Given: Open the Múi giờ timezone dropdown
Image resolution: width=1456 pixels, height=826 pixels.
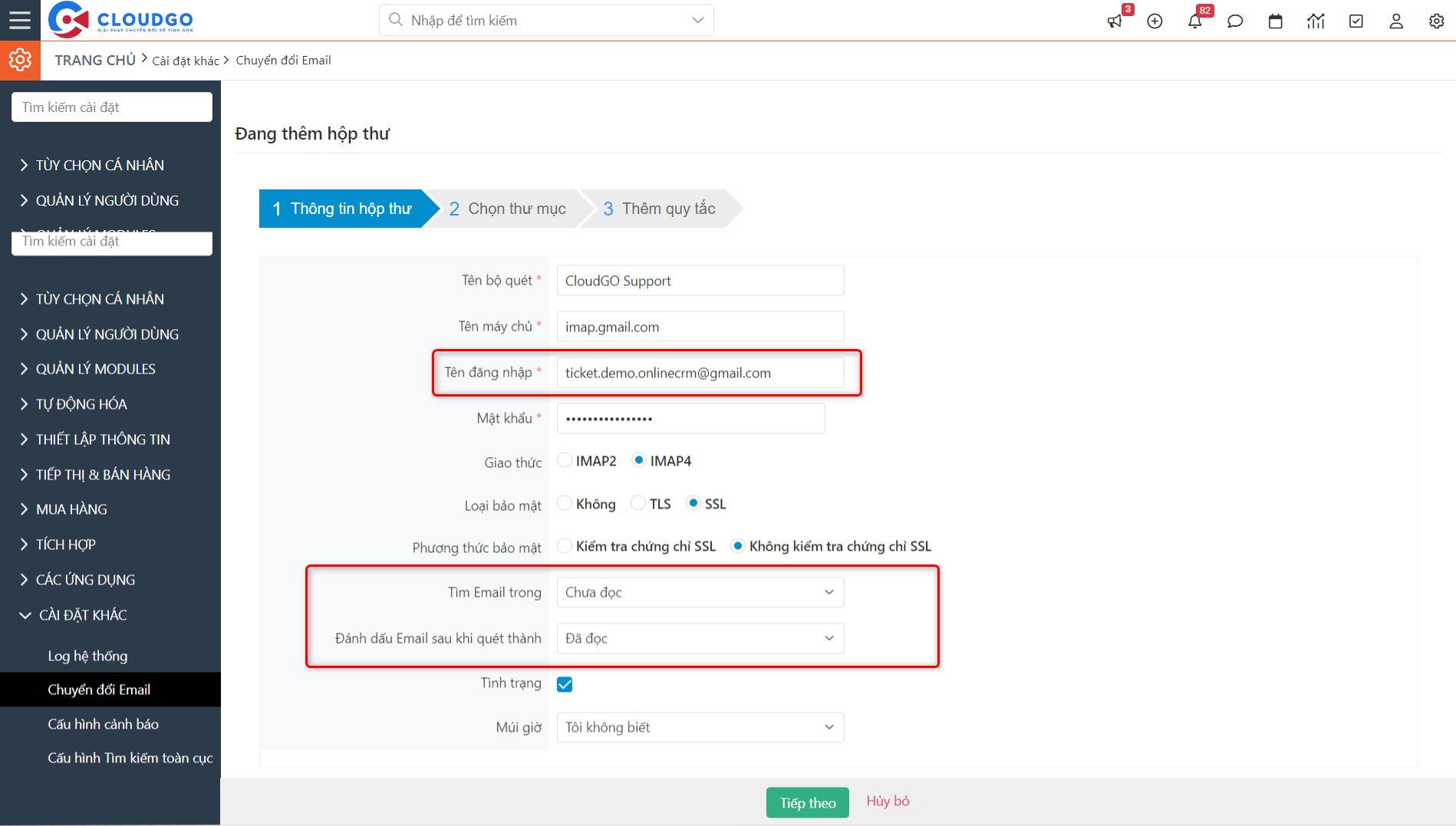Looking at the screenshot, I should 700,727.
